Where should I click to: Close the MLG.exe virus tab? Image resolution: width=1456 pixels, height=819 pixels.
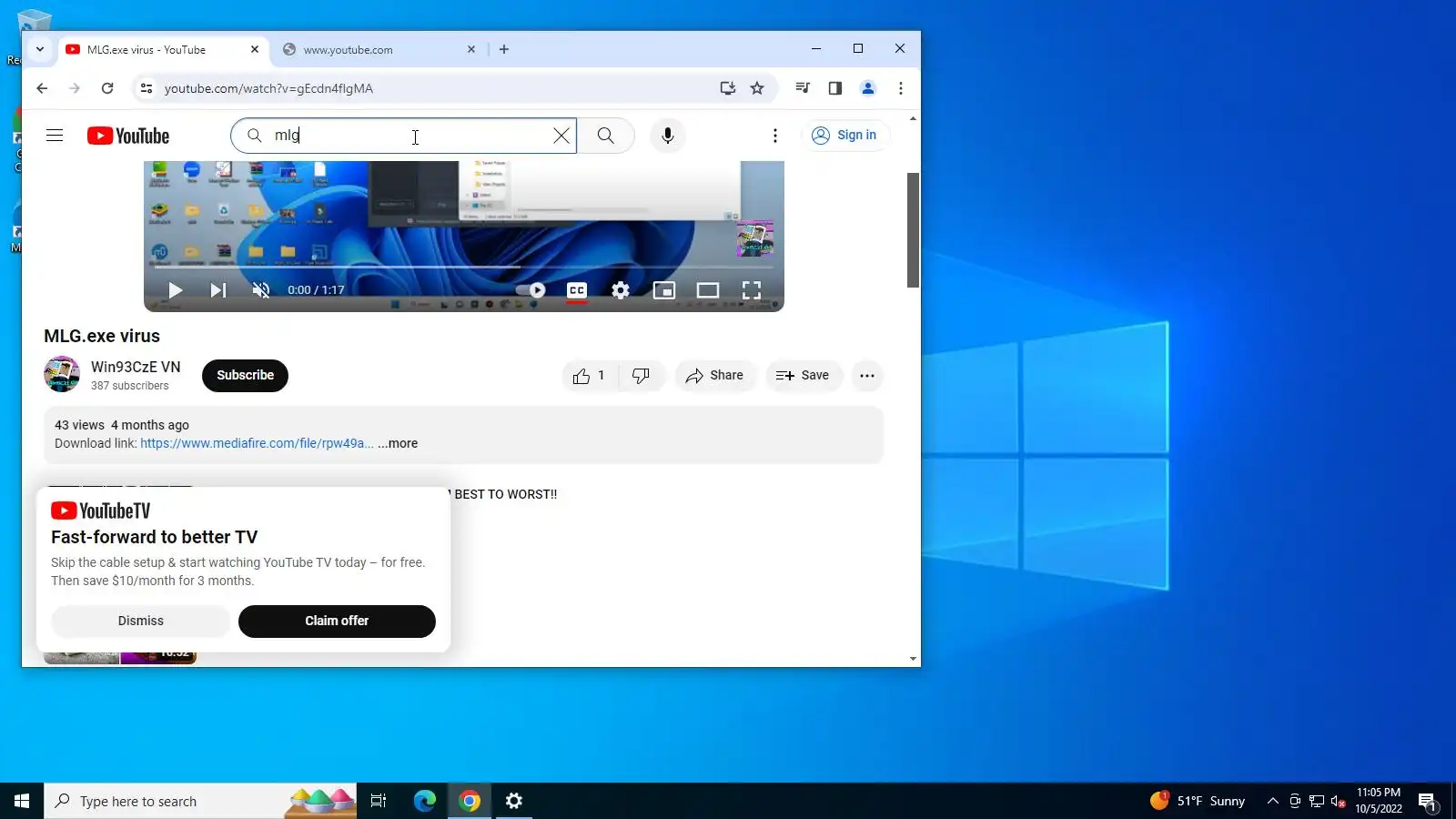point(255,50)
